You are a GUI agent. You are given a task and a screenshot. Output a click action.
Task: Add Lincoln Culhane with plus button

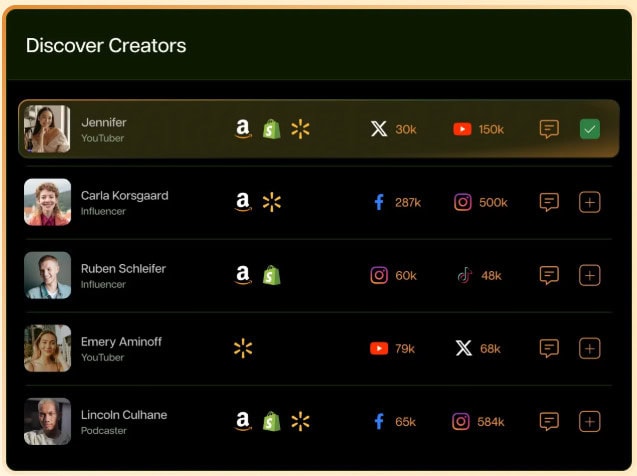point(590,421)
